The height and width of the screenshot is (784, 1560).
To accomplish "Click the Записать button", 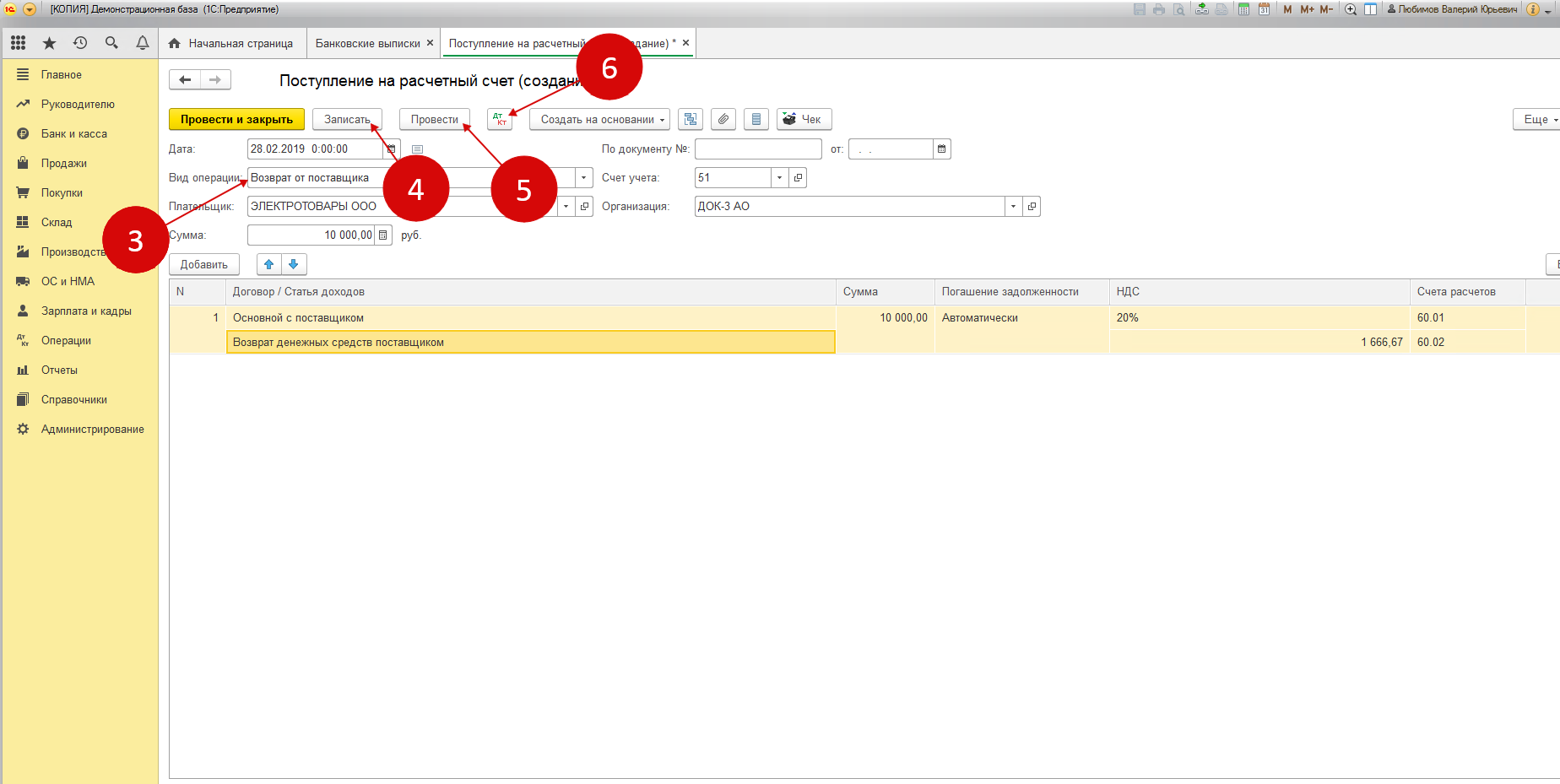I will pos(347,120).
